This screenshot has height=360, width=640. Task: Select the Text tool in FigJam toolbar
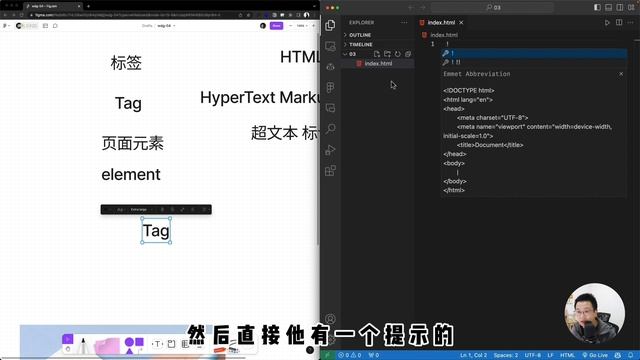tap(157, 344)
